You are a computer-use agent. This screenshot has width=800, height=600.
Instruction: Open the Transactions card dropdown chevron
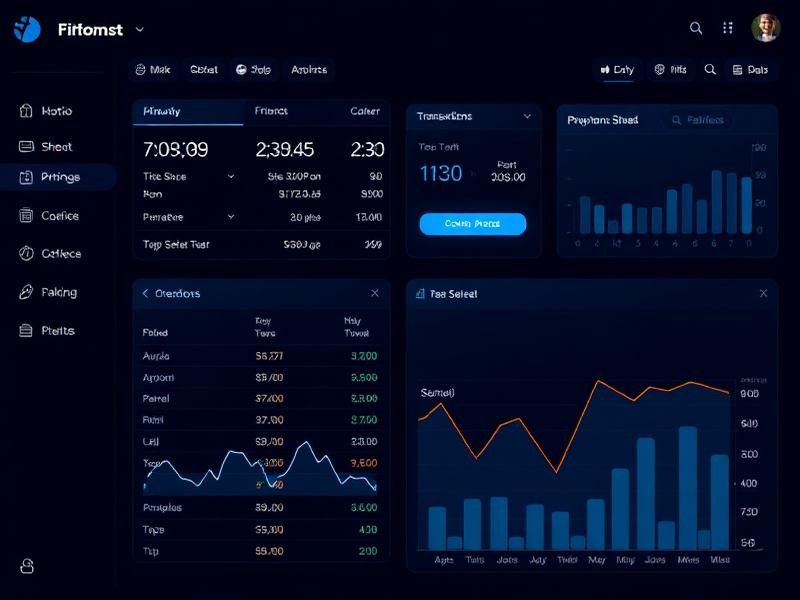click(x=527, y=116)
